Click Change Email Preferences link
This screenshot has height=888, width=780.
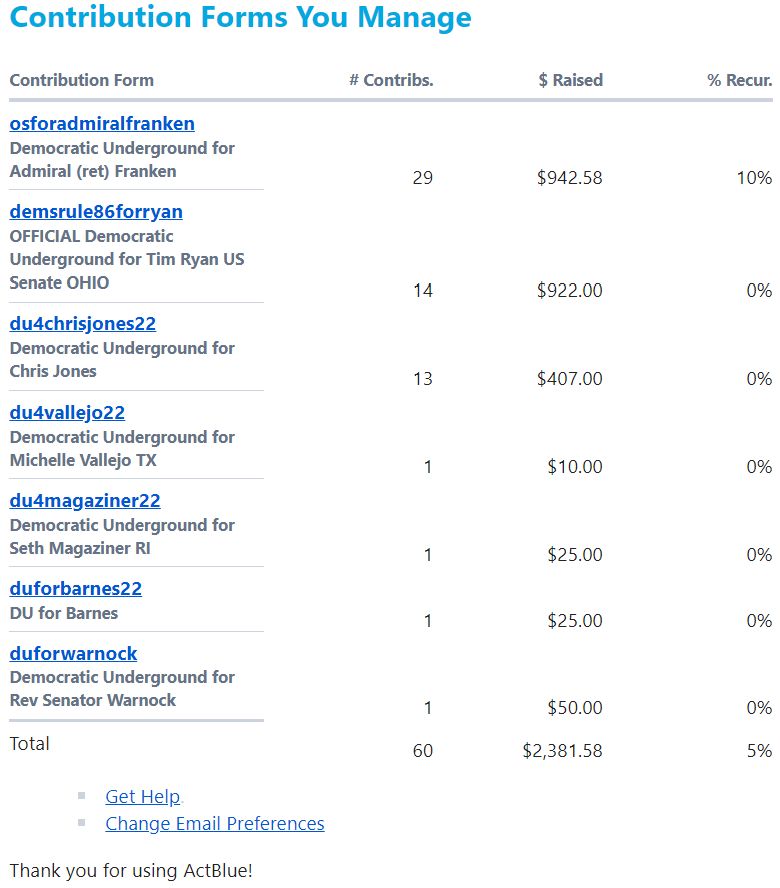pyautogui.click(x=215, y=823)
